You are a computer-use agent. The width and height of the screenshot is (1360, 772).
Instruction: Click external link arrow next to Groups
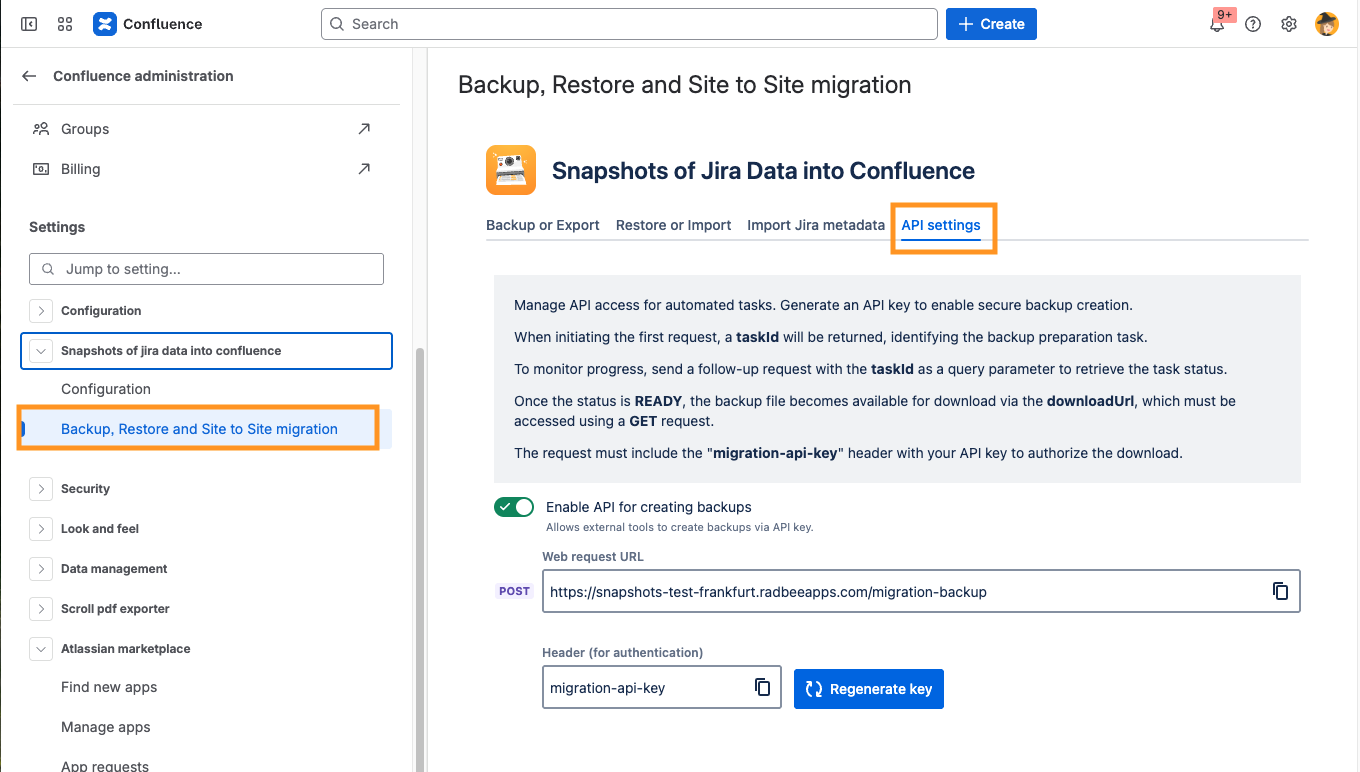click(x=364, y=129)
